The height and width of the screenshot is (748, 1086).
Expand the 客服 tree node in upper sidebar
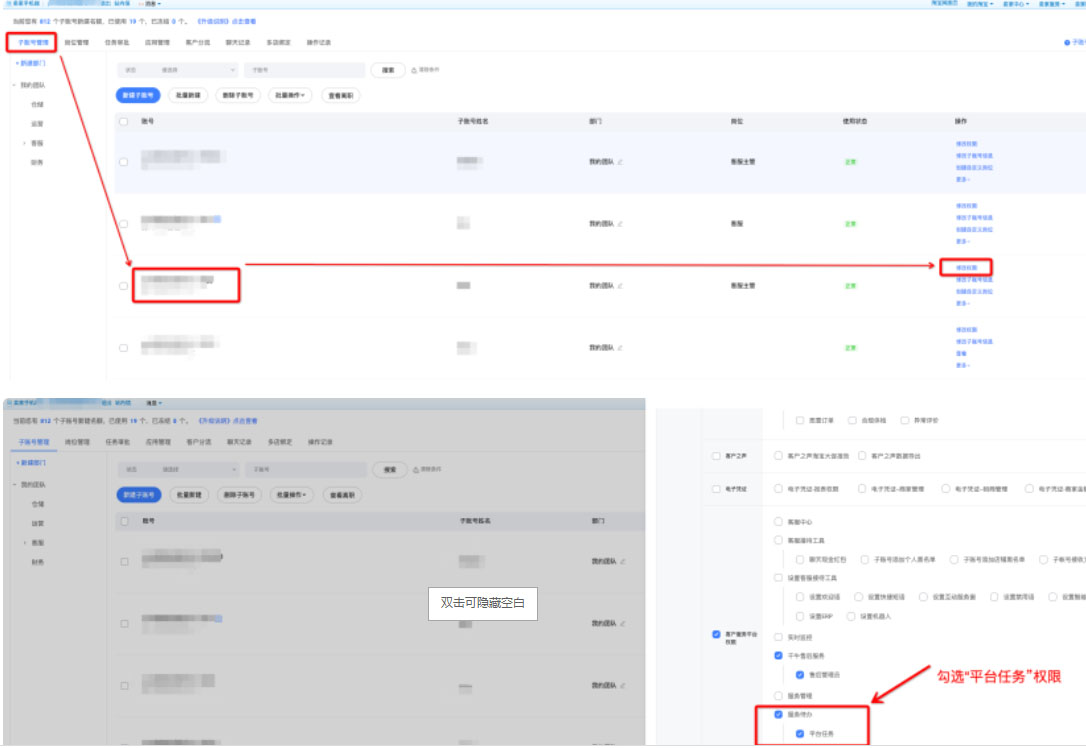[24, 143]
